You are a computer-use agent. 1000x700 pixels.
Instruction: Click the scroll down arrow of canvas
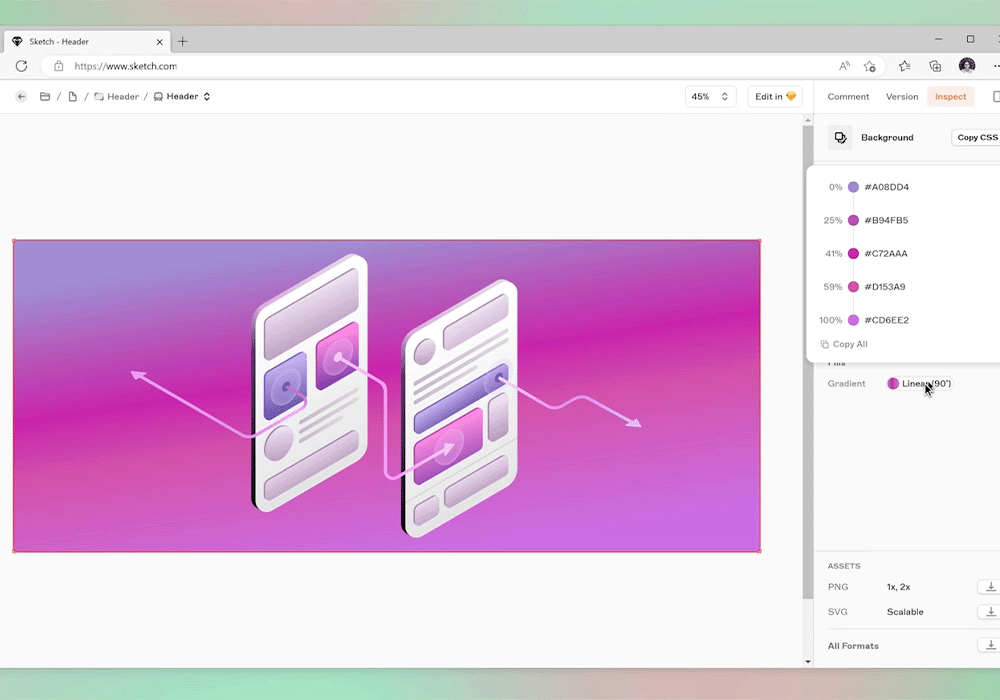[808, 662]
